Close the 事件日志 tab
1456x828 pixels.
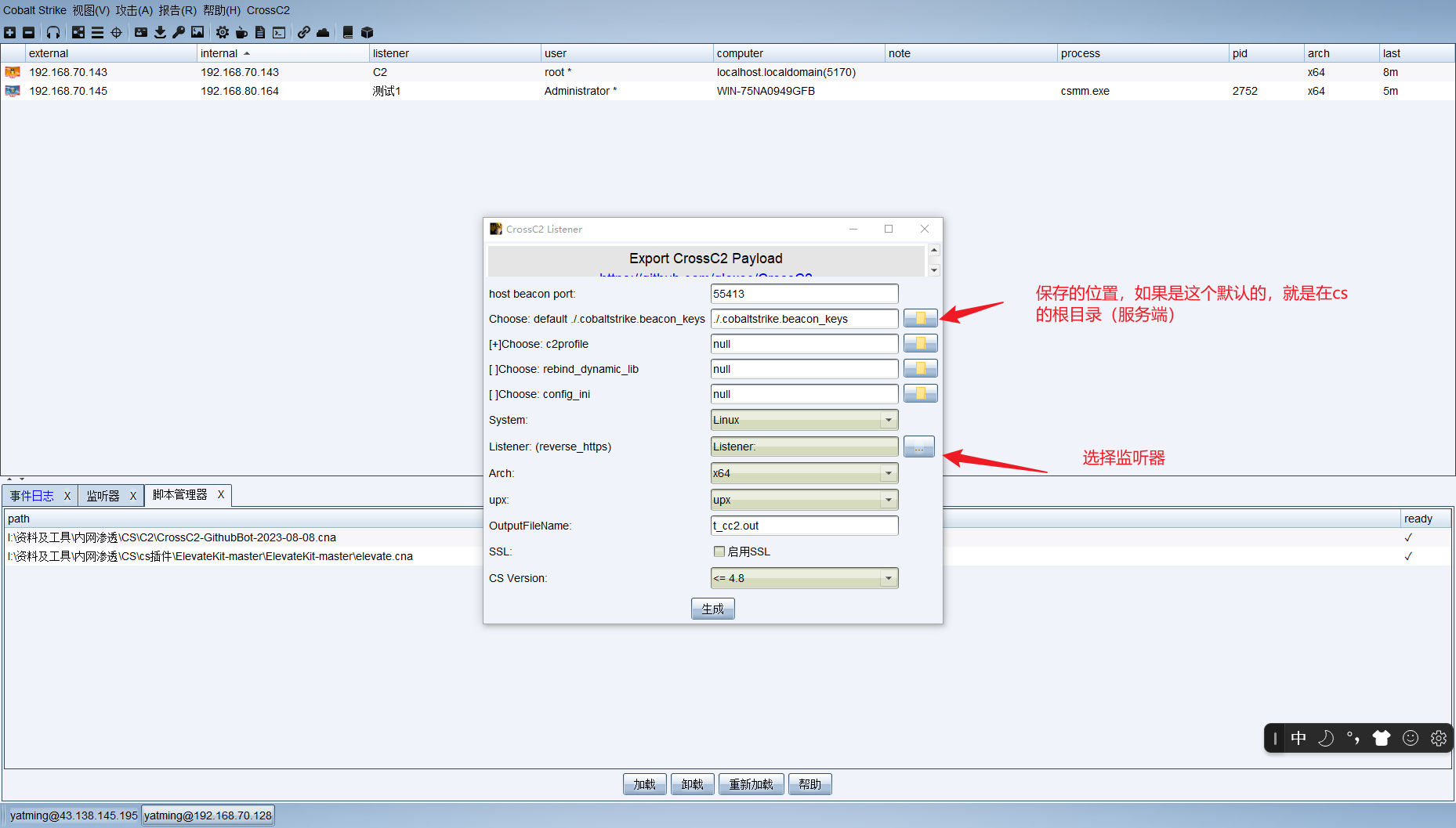(67, 496)
